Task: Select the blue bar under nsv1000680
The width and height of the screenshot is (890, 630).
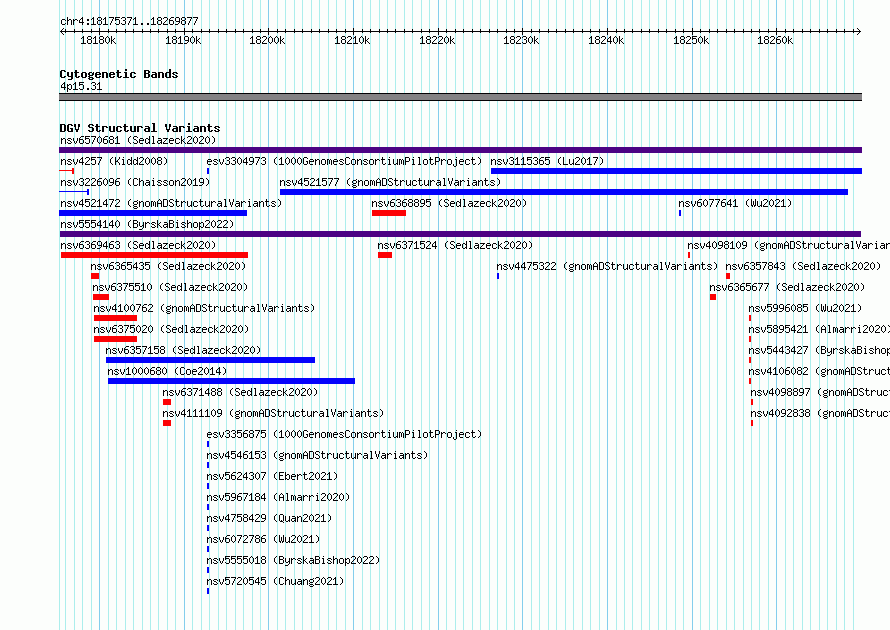Action: 231,381
